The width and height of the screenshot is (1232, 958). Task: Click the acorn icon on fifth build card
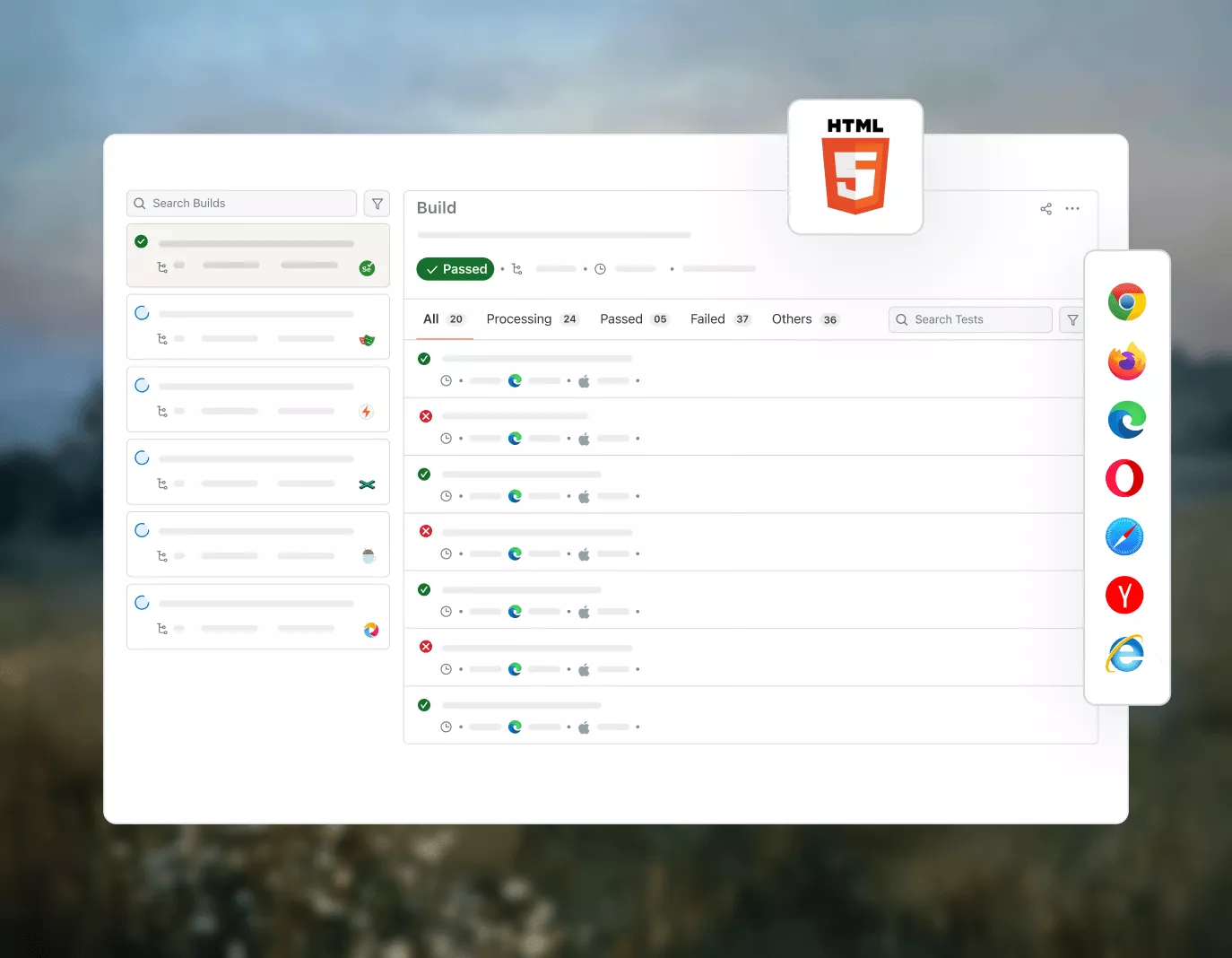point(368,556)
